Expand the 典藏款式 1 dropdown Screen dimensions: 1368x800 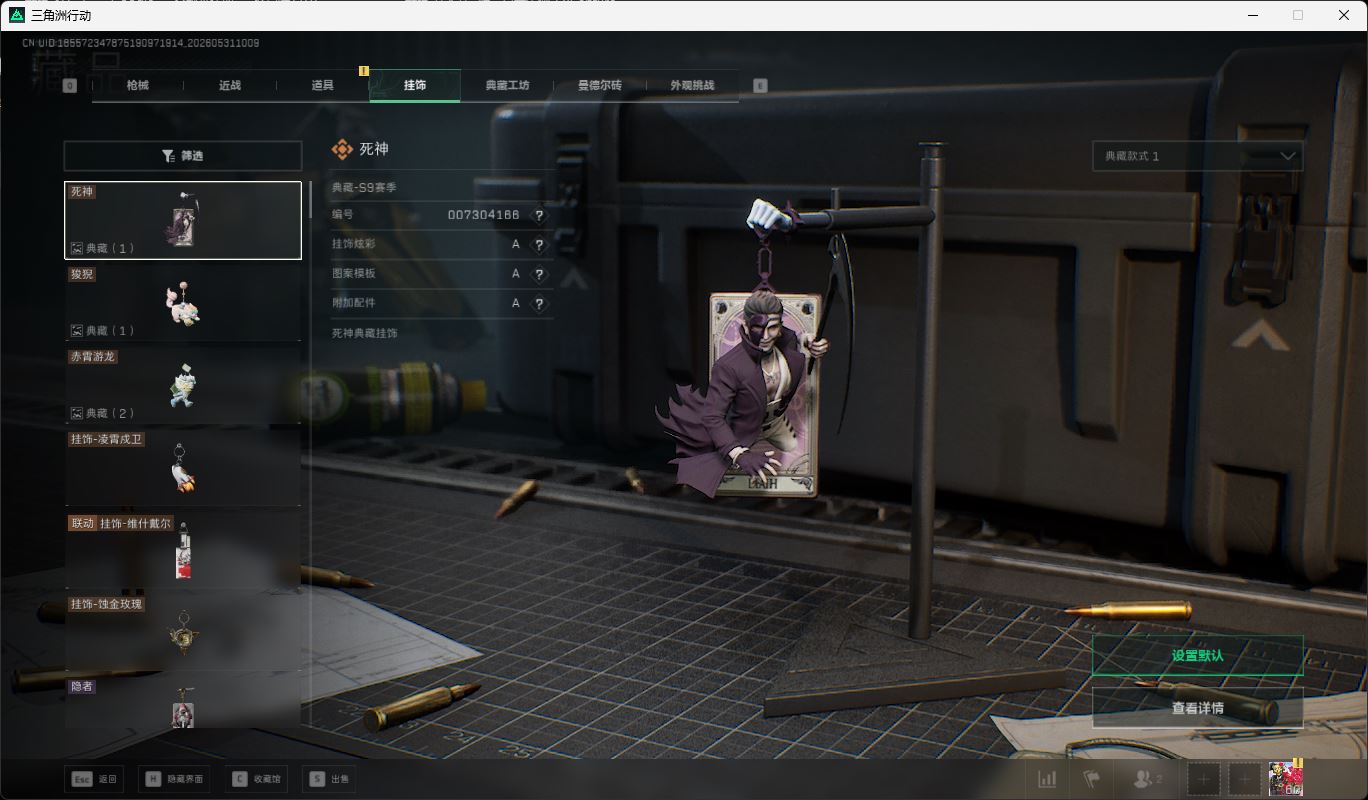pyautogui.click(x=1198, y=156)
